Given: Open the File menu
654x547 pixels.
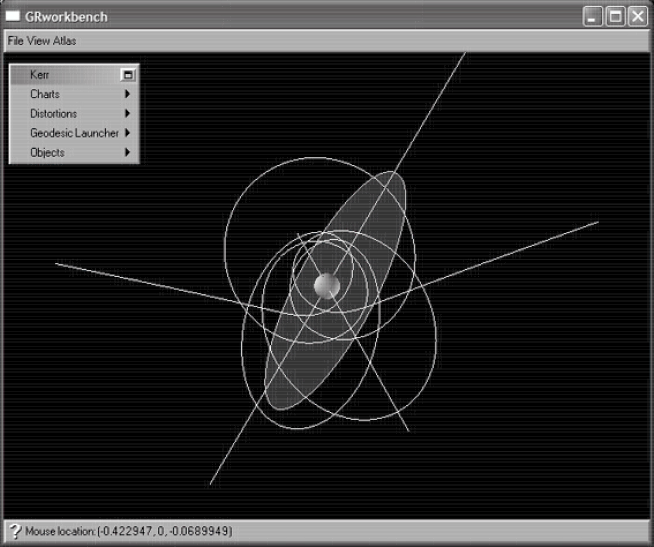Looking at the screenshot, I should click(x=16, y=41).
